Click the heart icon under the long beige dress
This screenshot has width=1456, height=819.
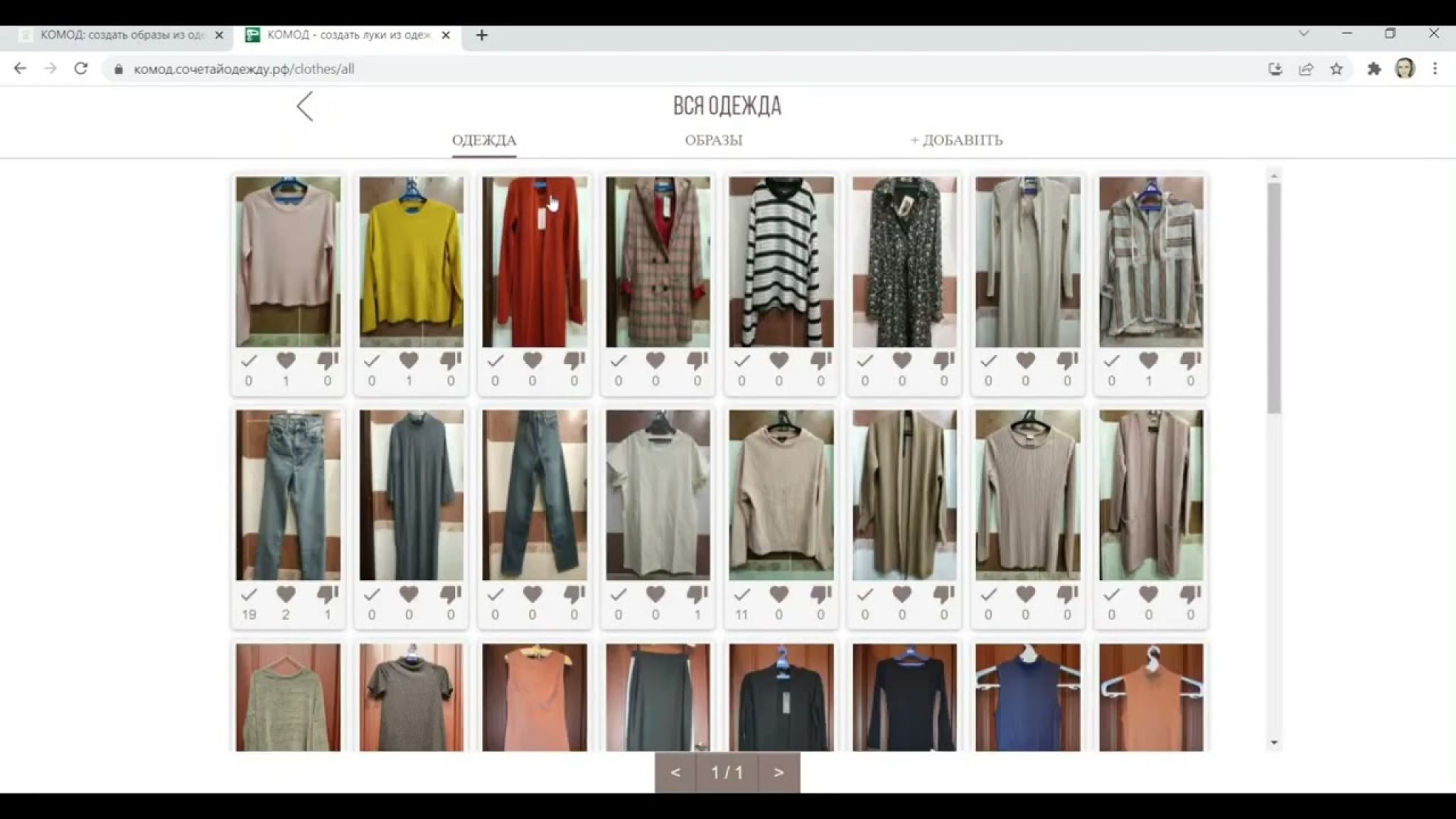point(1025,360)
